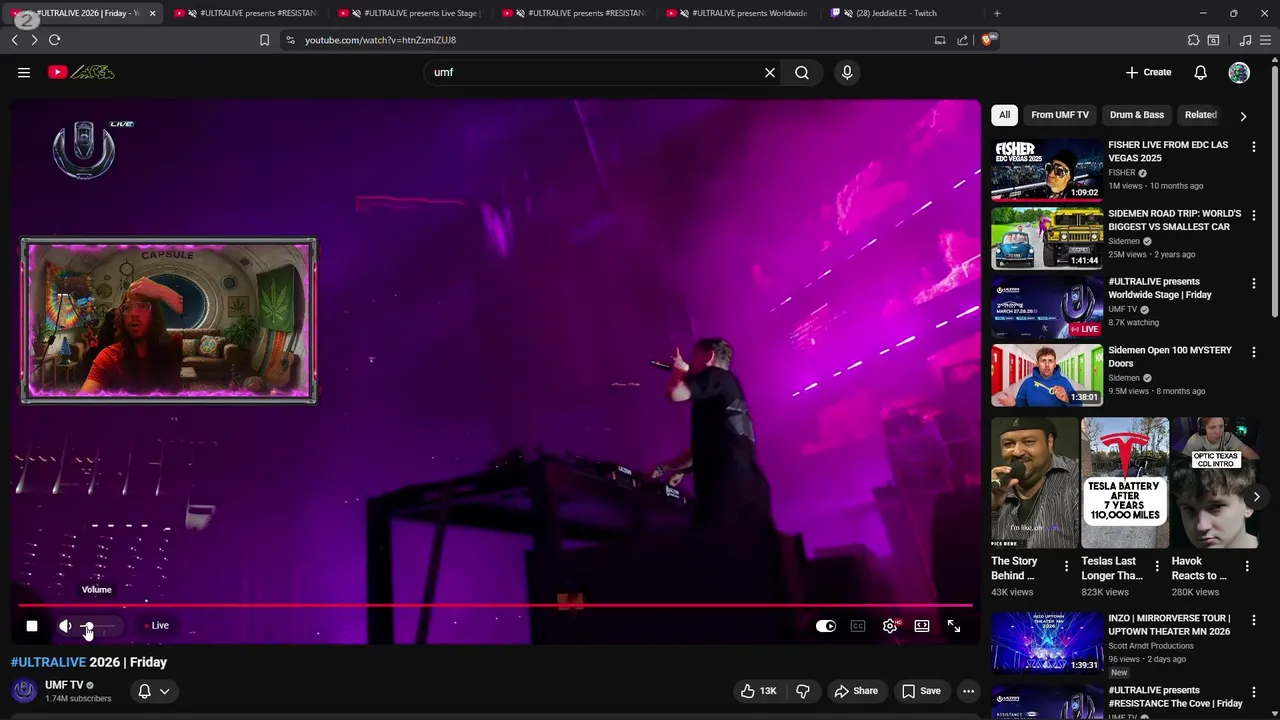Open browser extensions puzzle icon
Image resolution: width=1280 pixels, height=720 pixels.
pyautogui.click(x=1193, y=40)
